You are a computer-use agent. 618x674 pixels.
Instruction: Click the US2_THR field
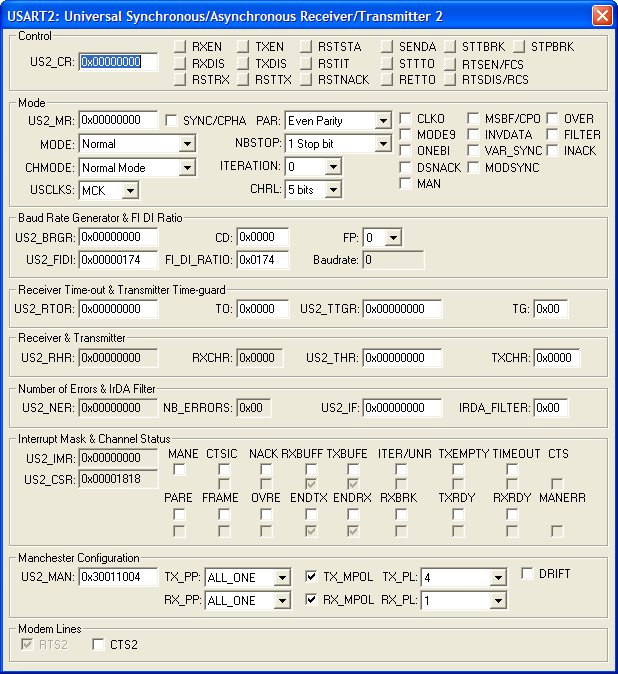[402, 358]
